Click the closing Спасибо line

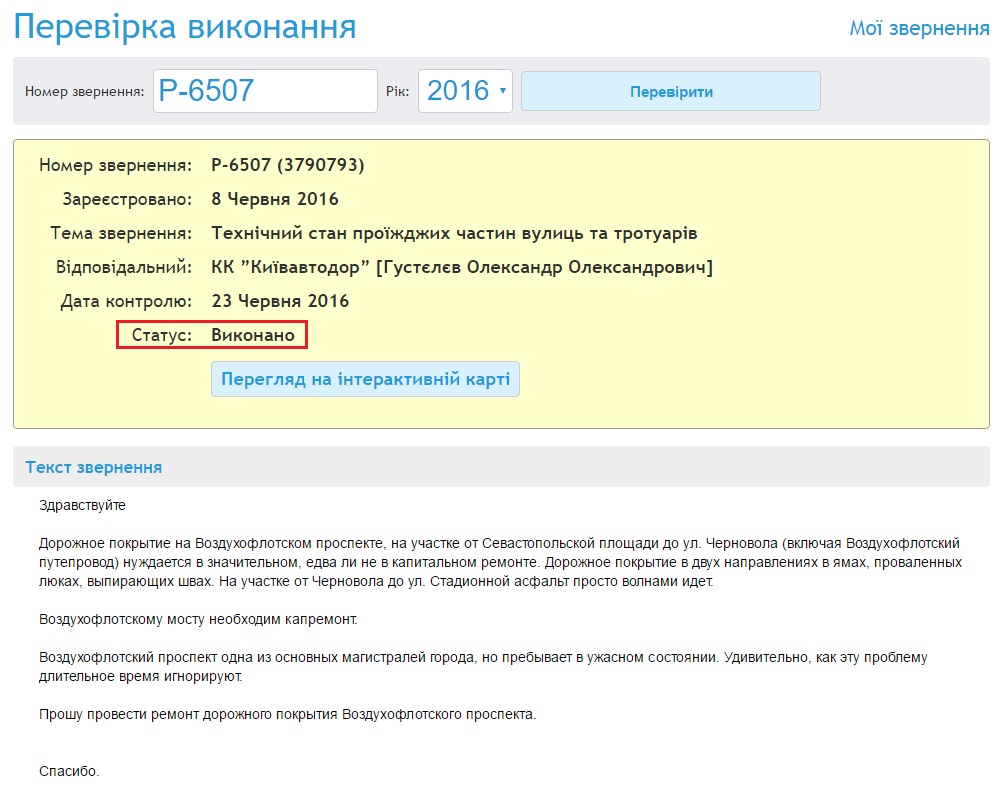pos(69,771)
